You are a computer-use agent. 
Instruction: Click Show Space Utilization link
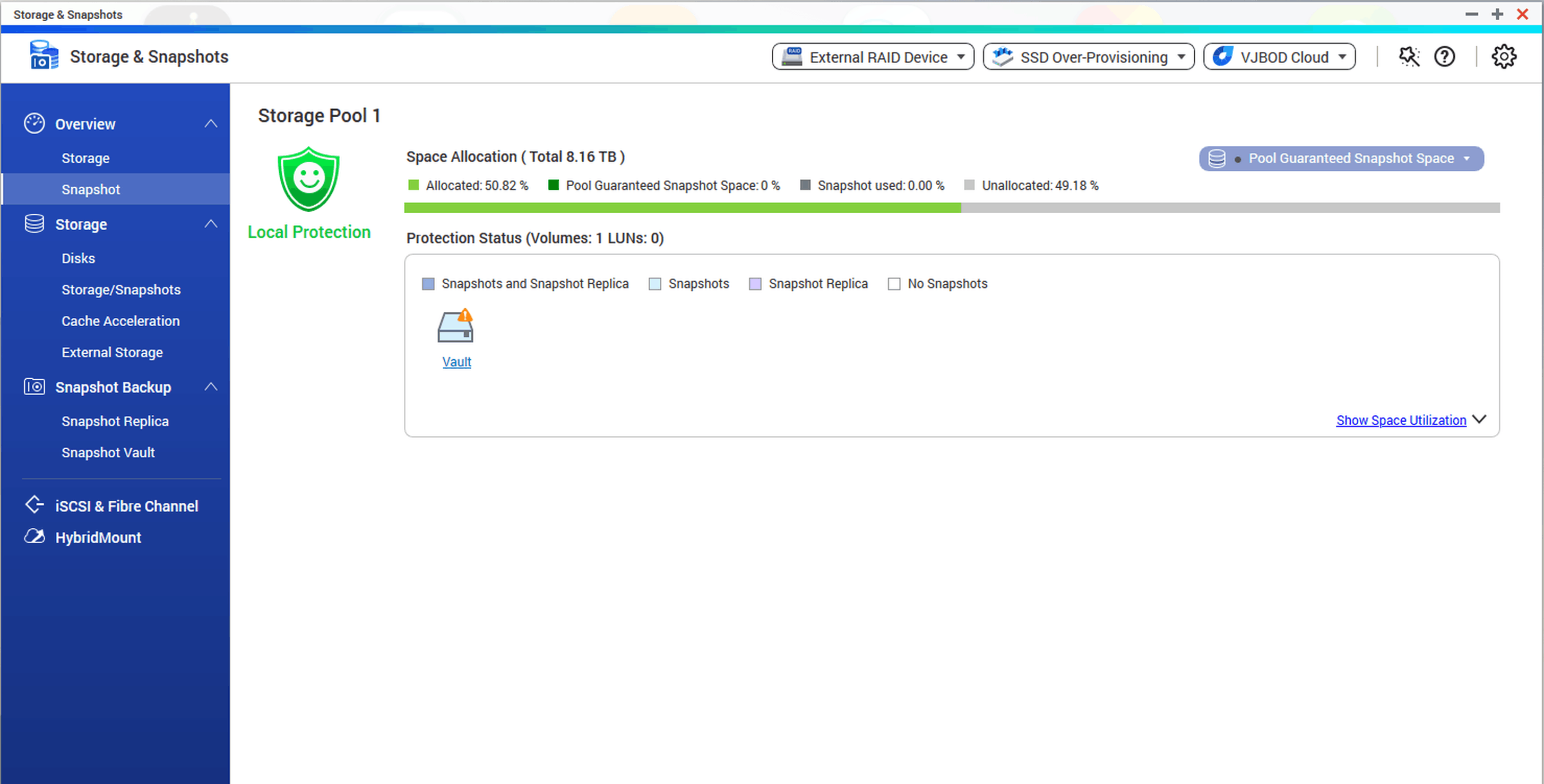[1401, 421]
